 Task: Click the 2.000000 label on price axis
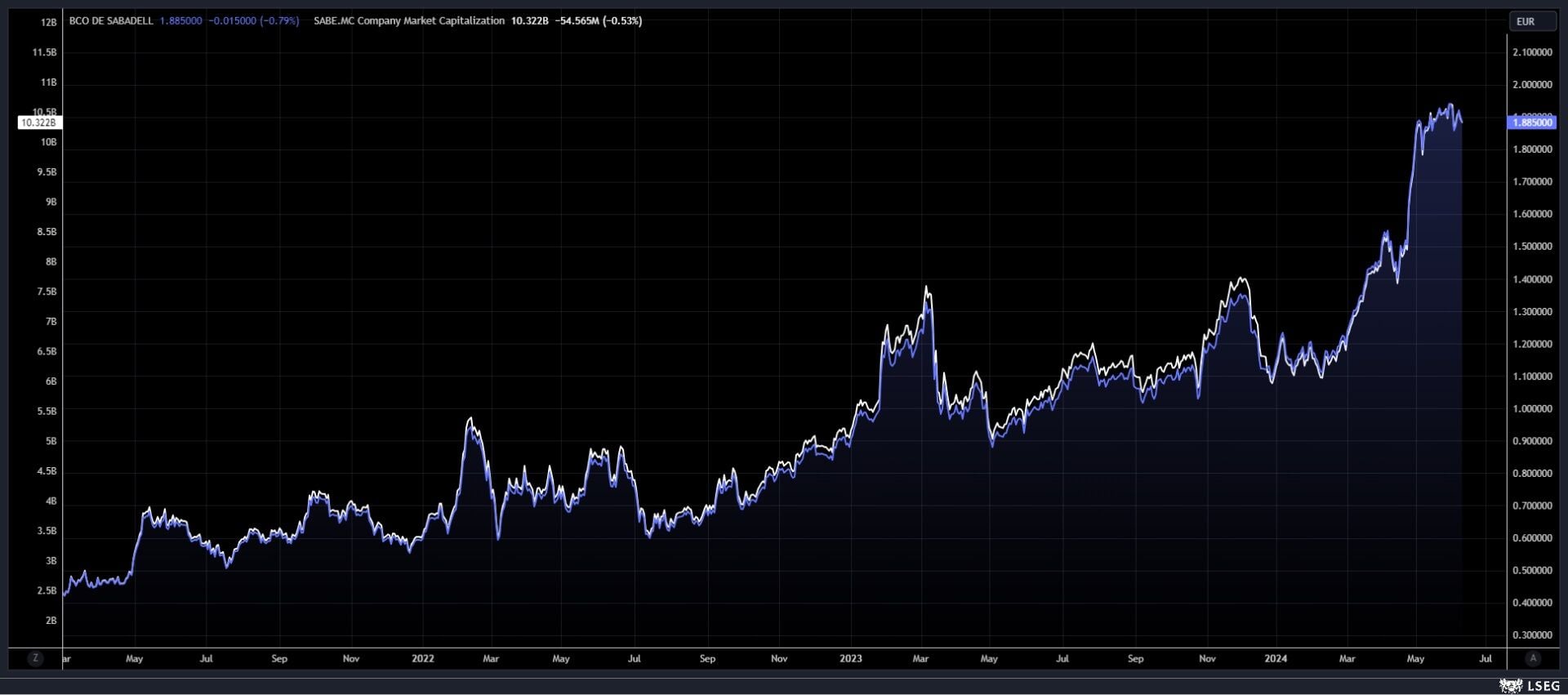pos(1532,85)
